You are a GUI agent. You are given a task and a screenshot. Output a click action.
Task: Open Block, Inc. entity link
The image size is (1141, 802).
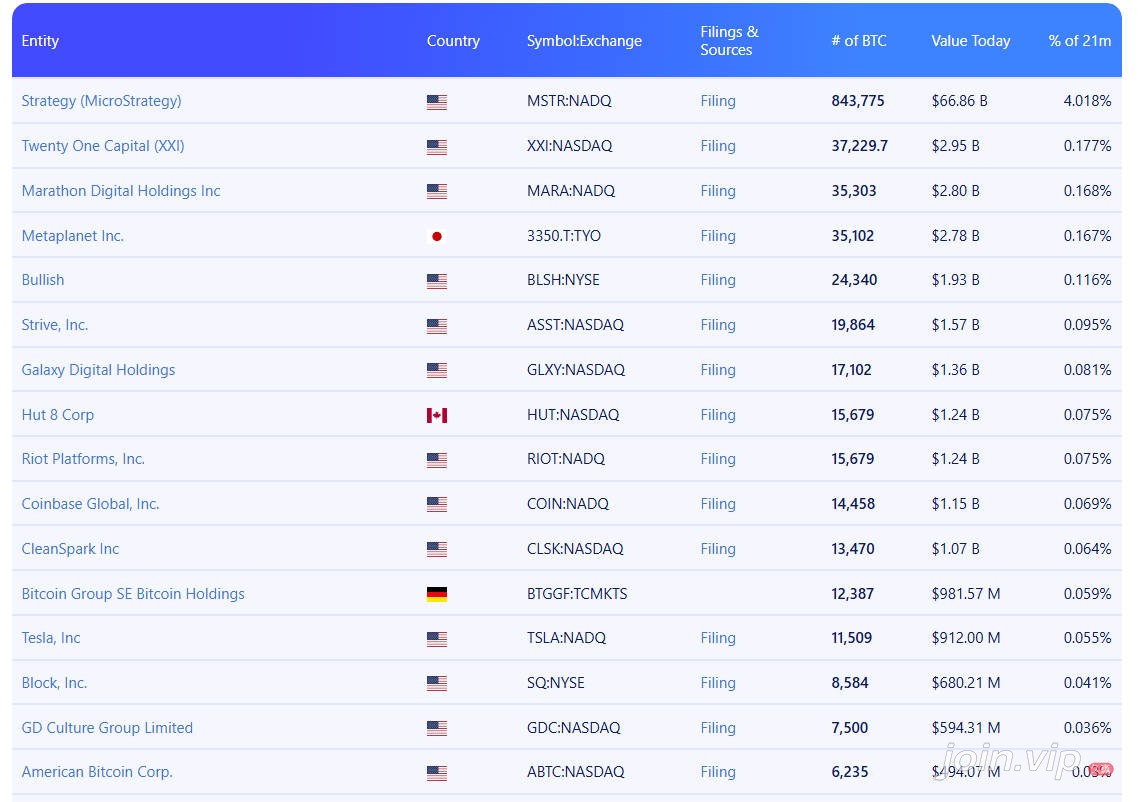point(54,683)
